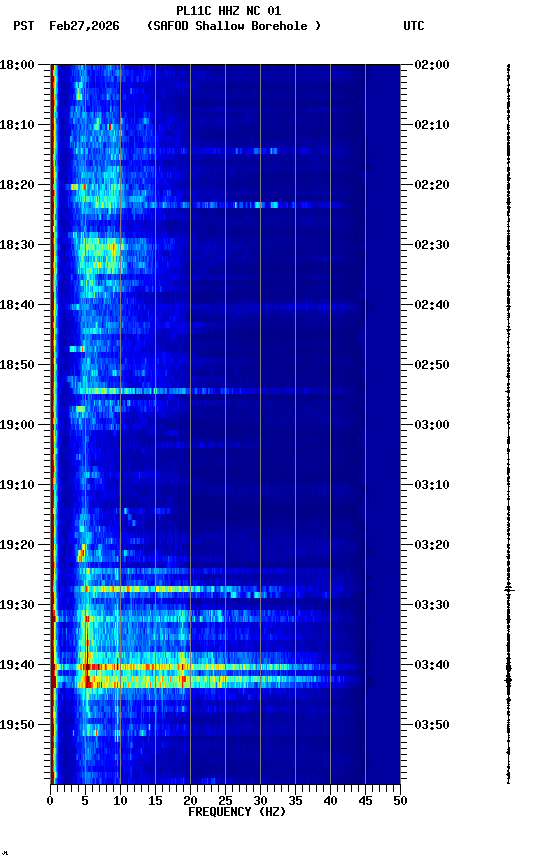This screenshot has width=552, height=864.
Task: Click the 02:30 UTC time label
Action: 432,245
